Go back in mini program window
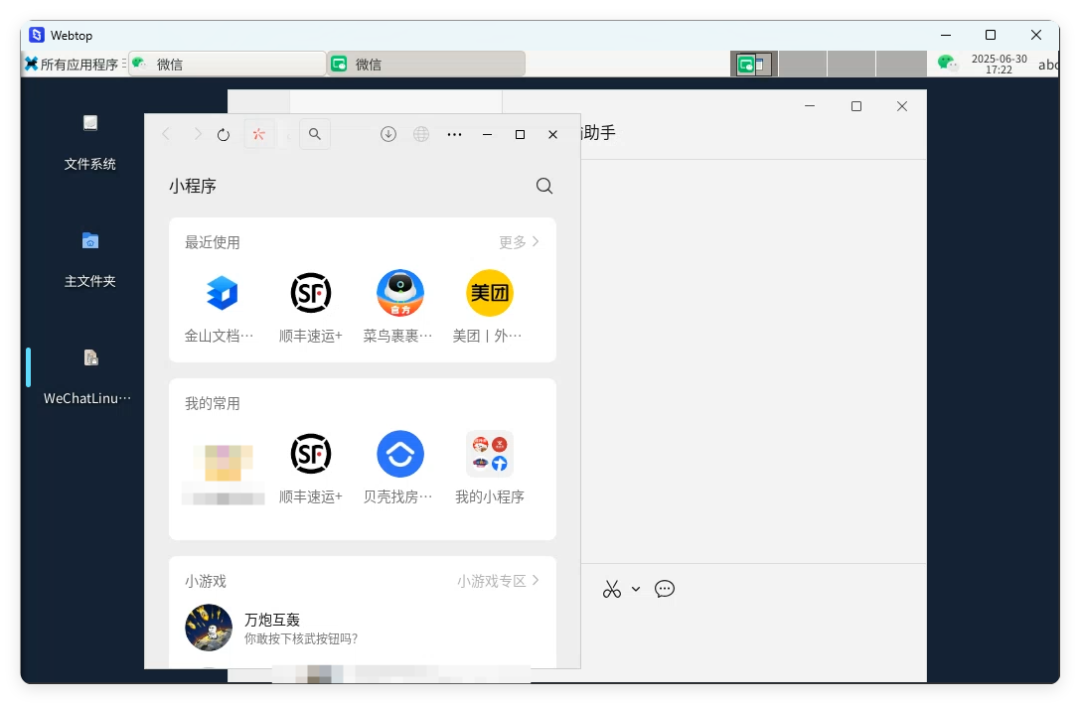This screenshot has height=704, width=1080. (166, 134)
